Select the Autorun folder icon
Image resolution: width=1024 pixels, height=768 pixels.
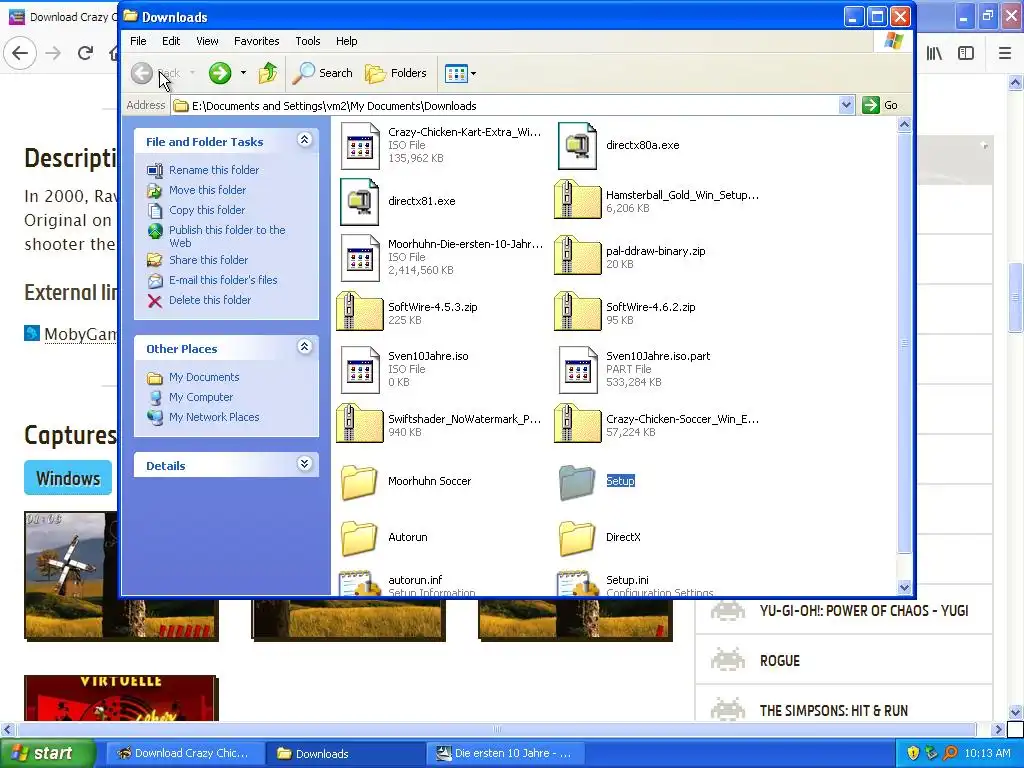click(359, 537)
